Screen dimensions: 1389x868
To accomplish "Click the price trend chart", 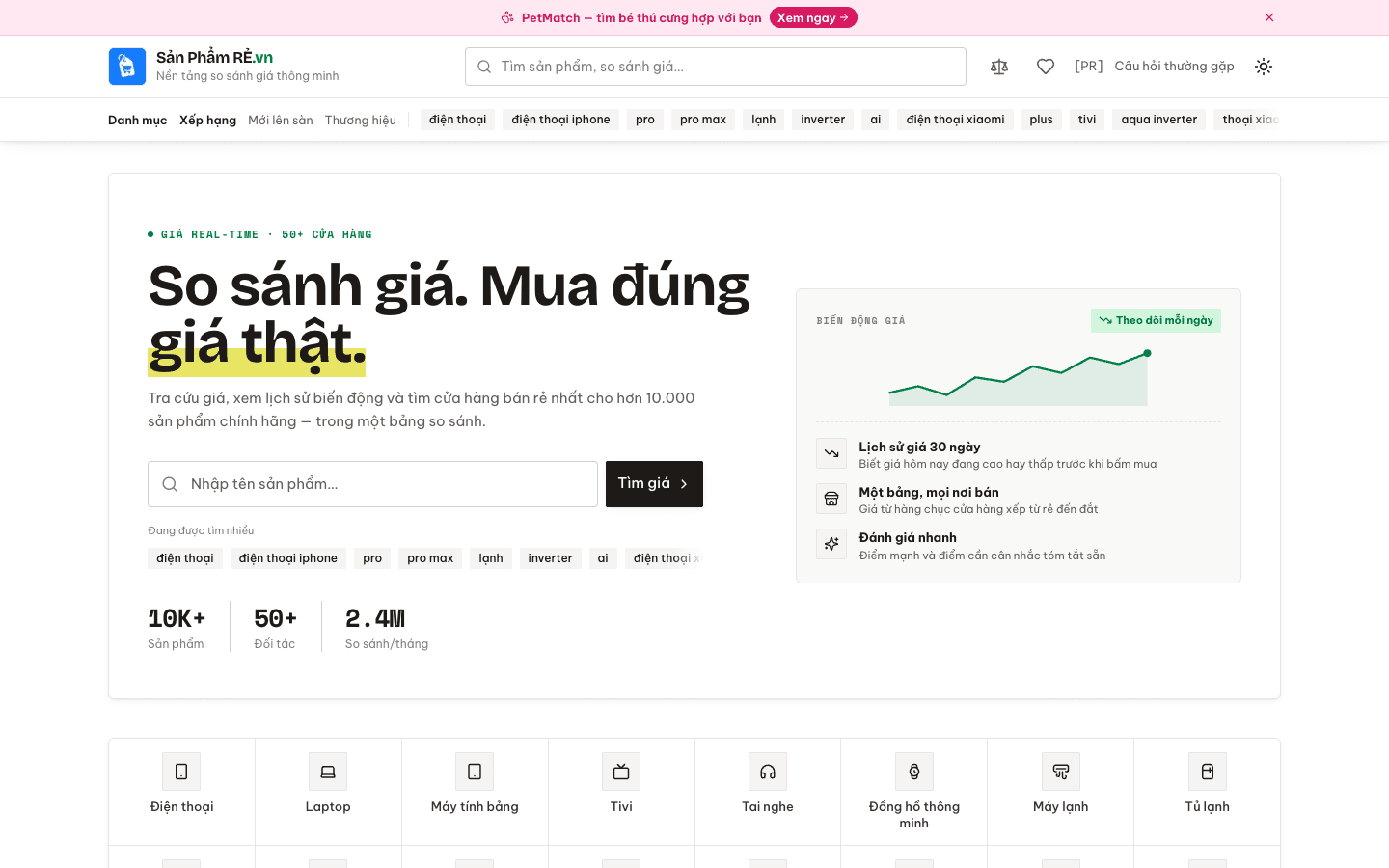I will [1019, 378].
